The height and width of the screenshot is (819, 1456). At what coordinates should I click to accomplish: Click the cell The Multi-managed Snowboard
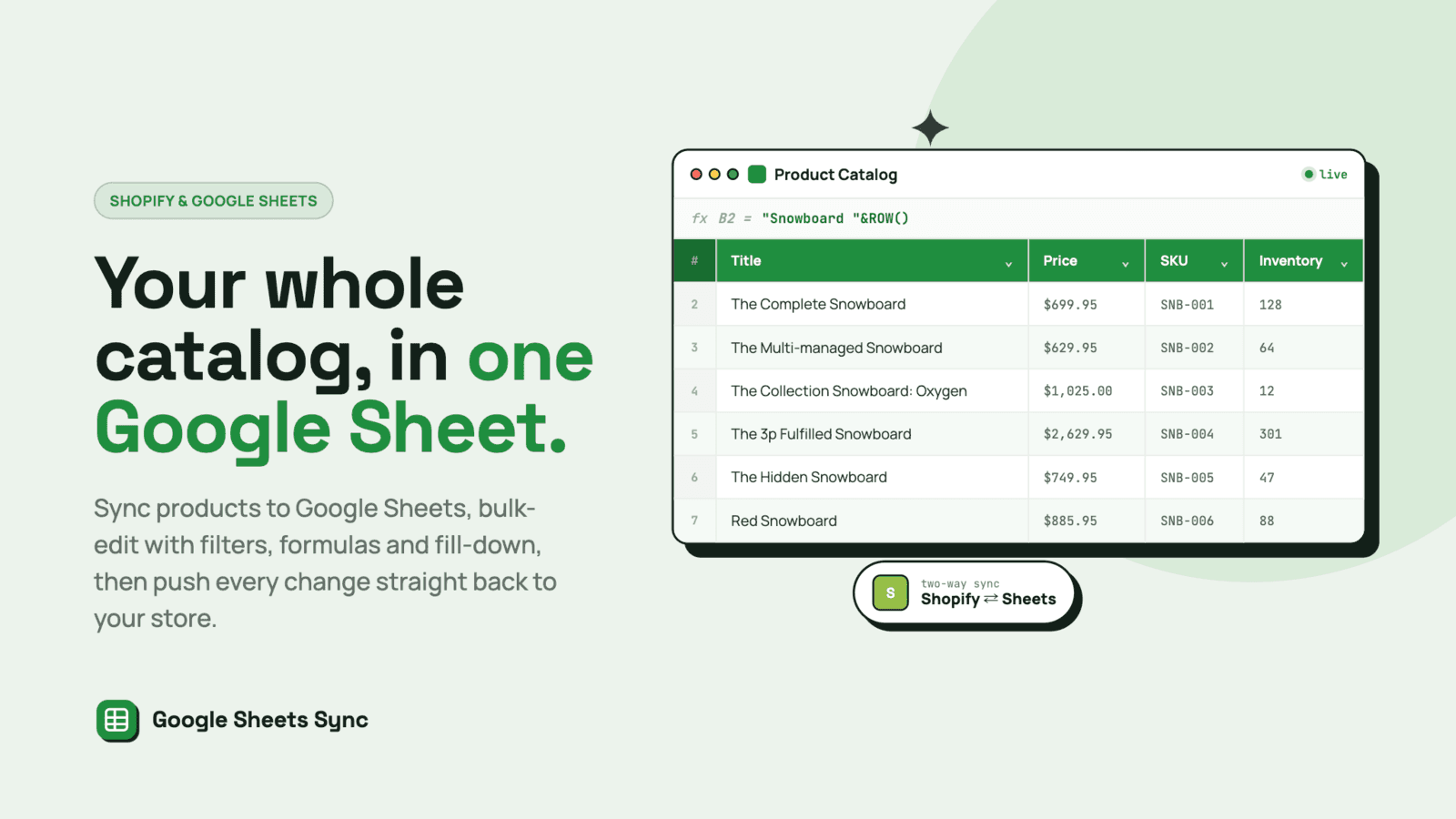(x=873, y=348)
